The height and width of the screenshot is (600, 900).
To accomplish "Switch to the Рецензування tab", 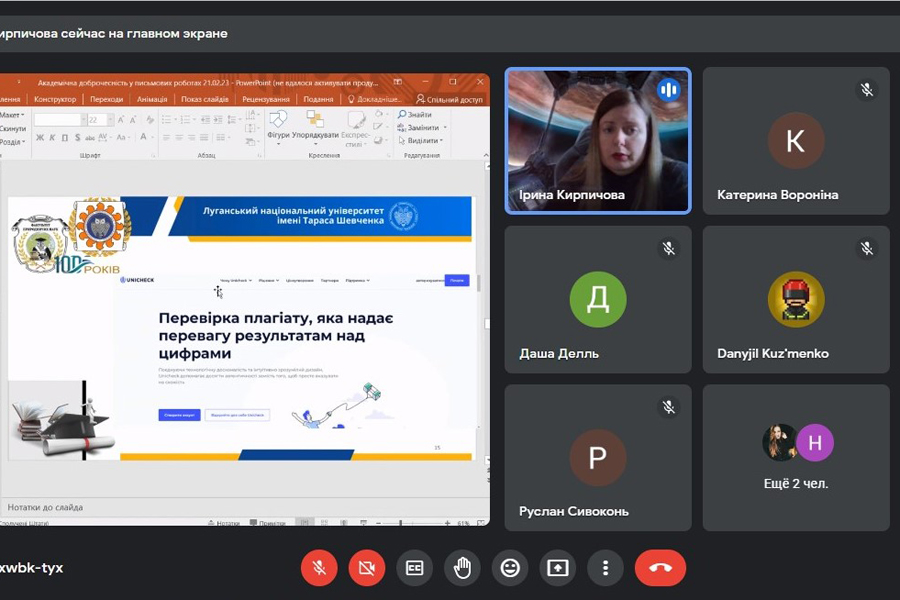I will pos(265,100).
